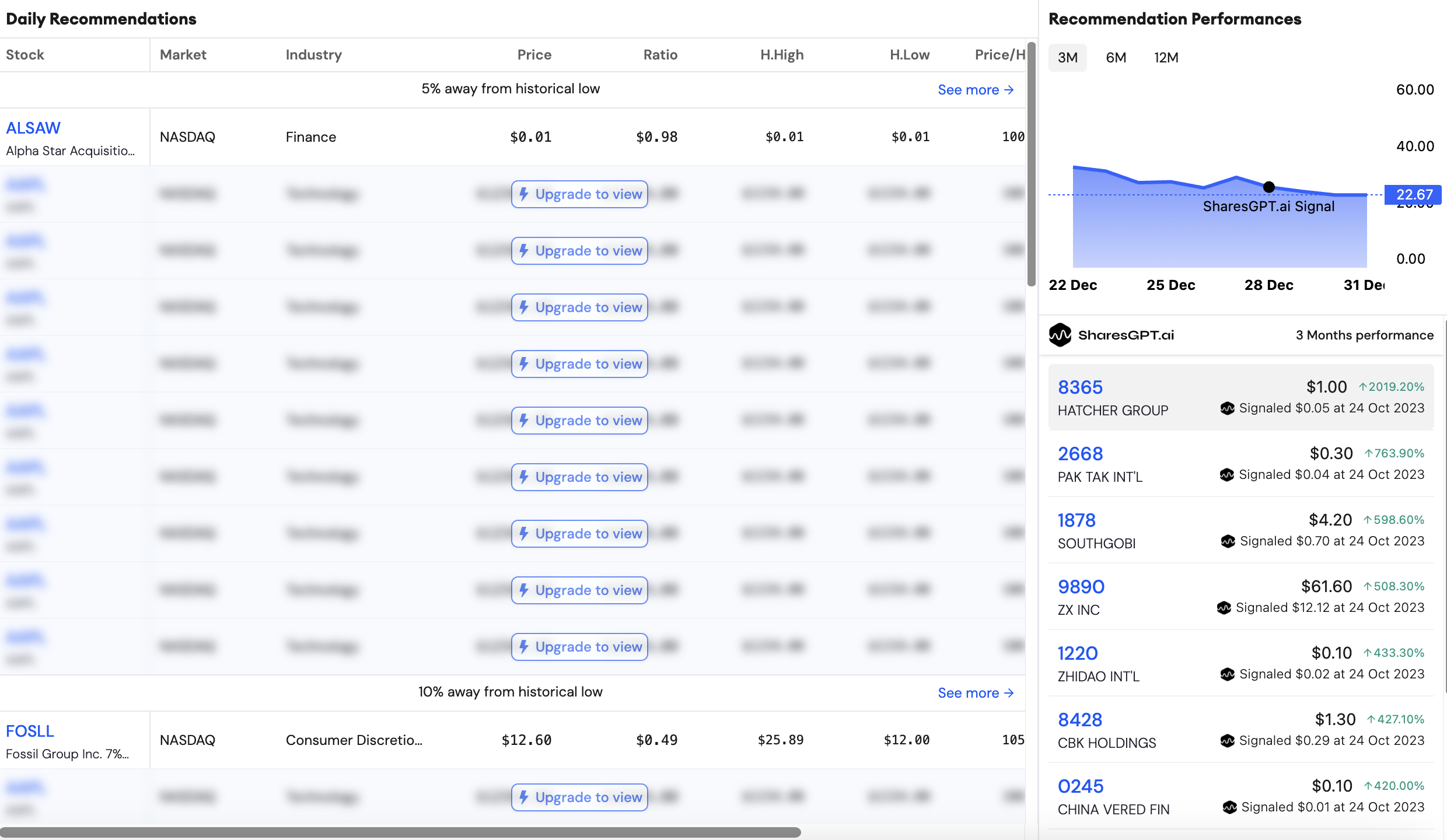
Task: Open stock 1220 ZHIDAO INT'L
Action: 1241,663
